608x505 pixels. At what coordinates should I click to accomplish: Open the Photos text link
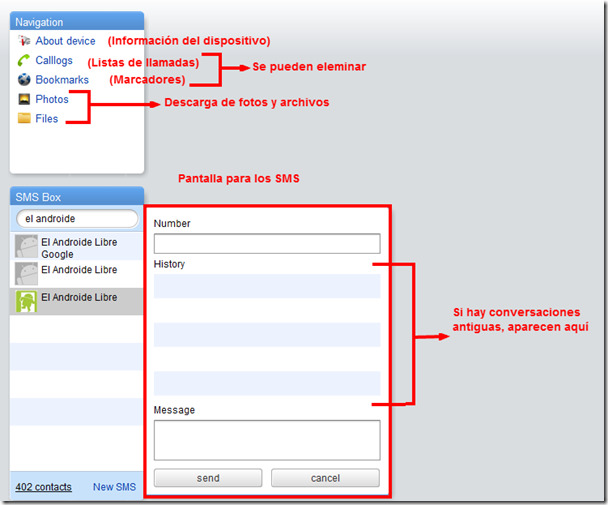pyautogui.click(x=52, y=99)
